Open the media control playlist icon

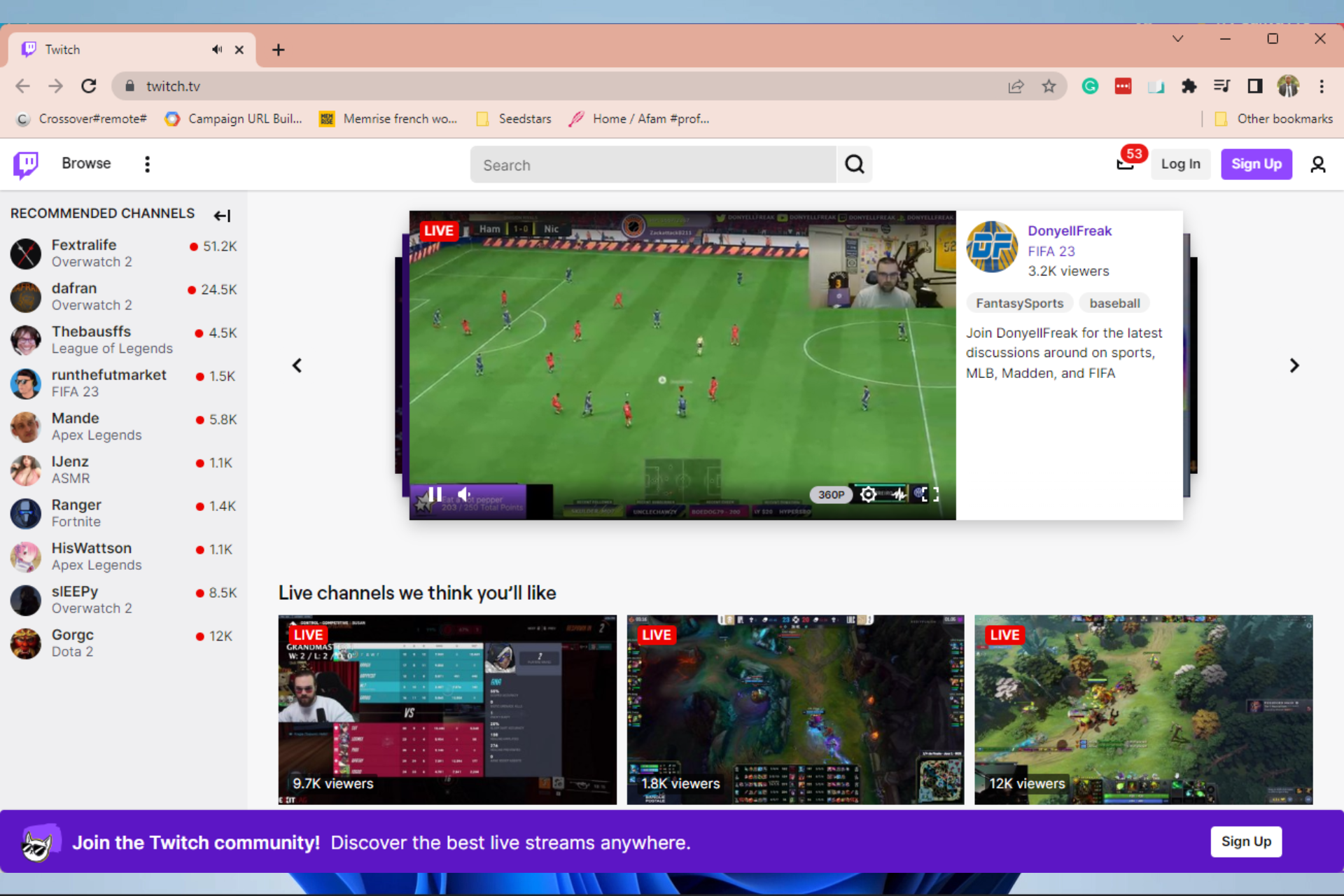click(x=1221, y=86)
